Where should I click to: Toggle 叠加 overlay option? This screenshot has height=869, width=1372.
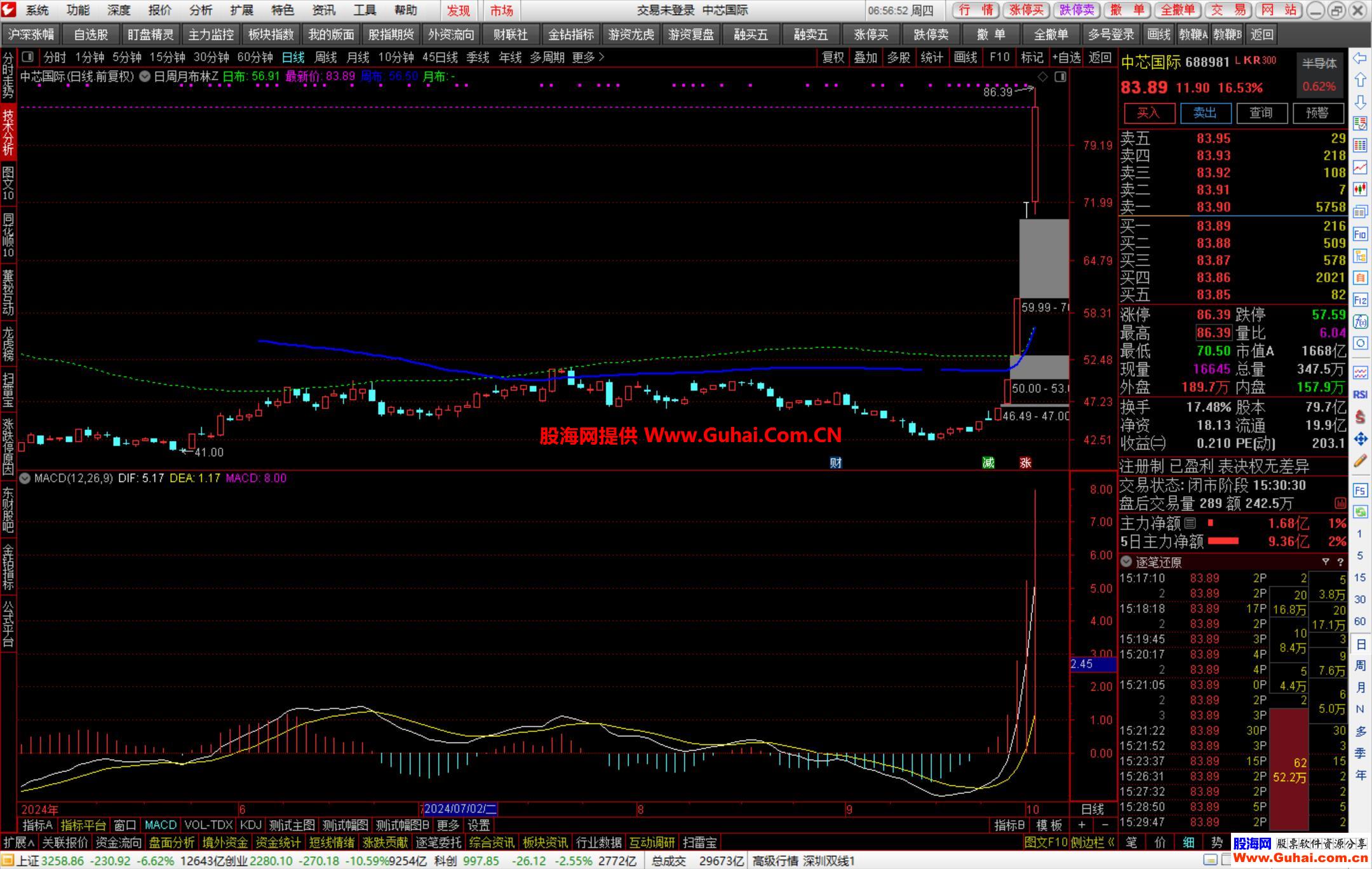click(865, 58)
